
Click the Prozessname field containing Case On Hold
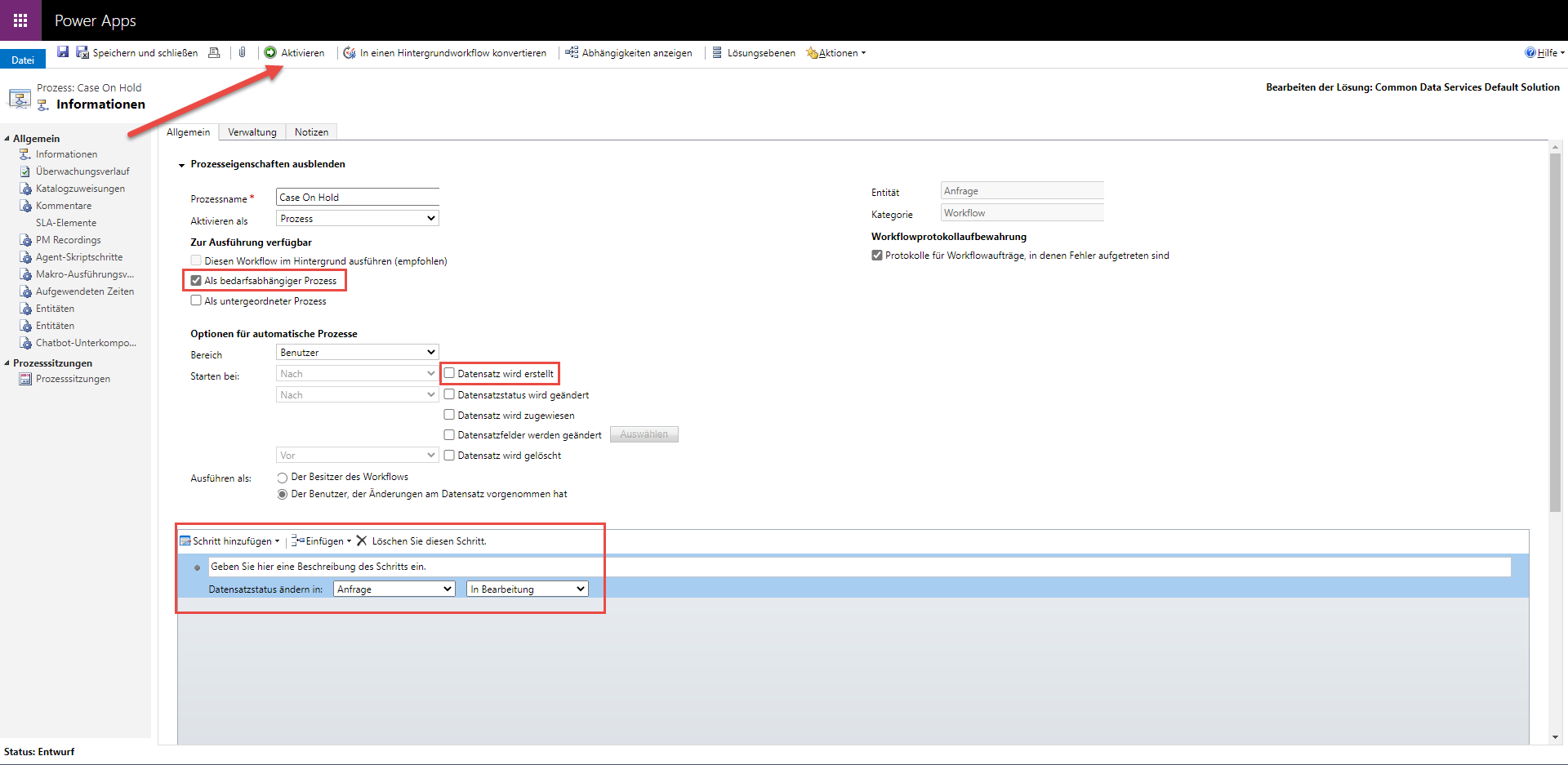pos(358,198)
